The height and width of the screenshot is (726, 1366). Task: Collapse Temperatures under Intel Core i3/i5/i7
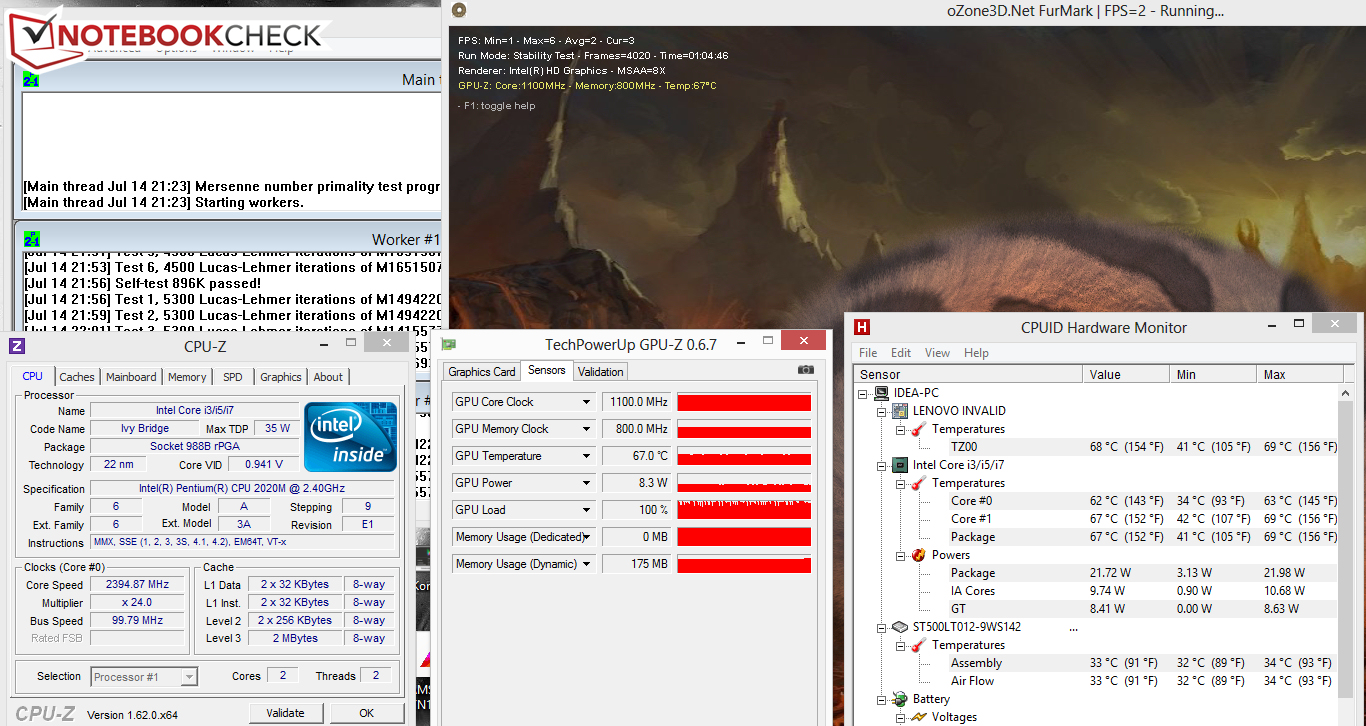tap(901, 483)
